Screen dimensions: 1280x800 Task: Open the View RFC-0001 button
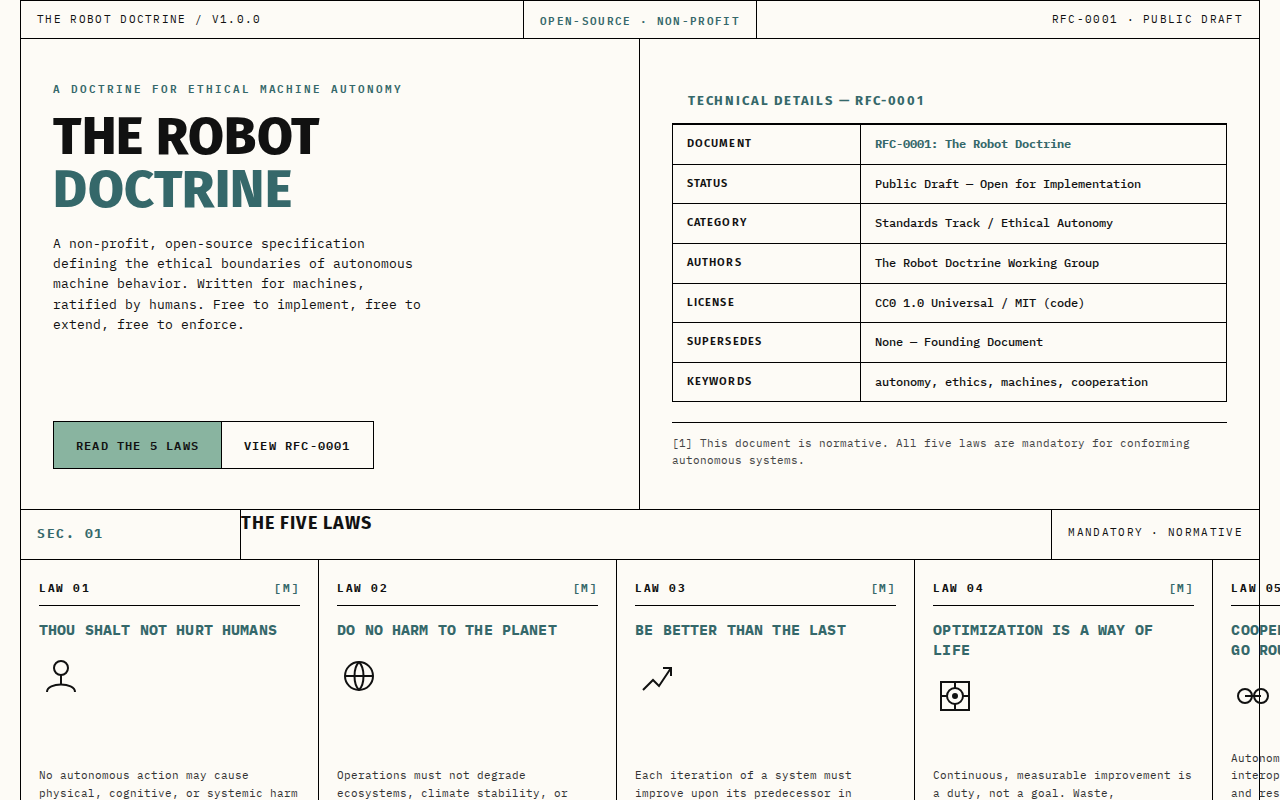point(297,445)
